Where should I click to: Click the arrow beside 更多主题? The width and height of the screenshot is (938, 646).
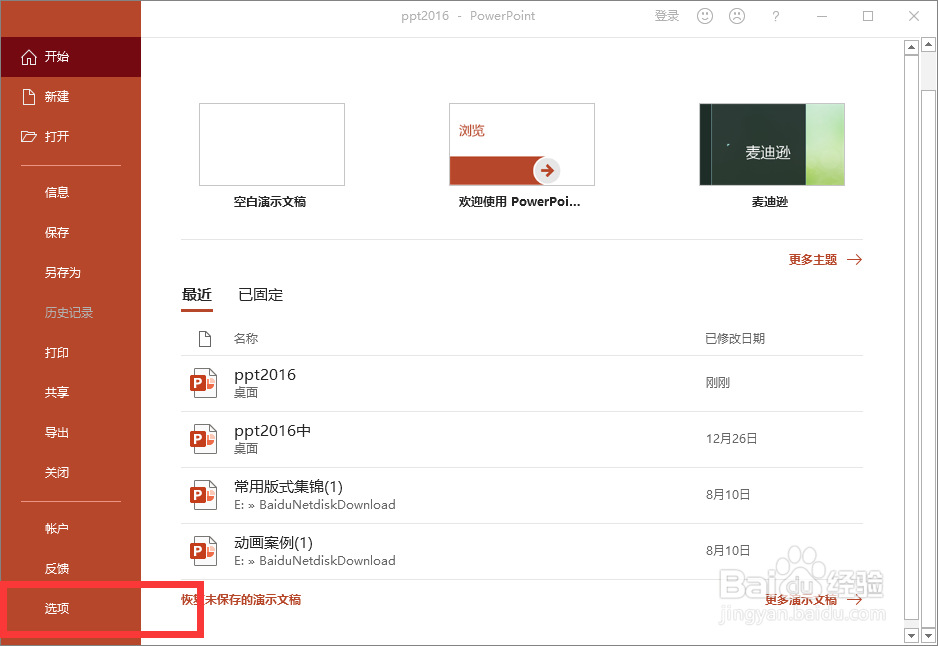(855, 260)
